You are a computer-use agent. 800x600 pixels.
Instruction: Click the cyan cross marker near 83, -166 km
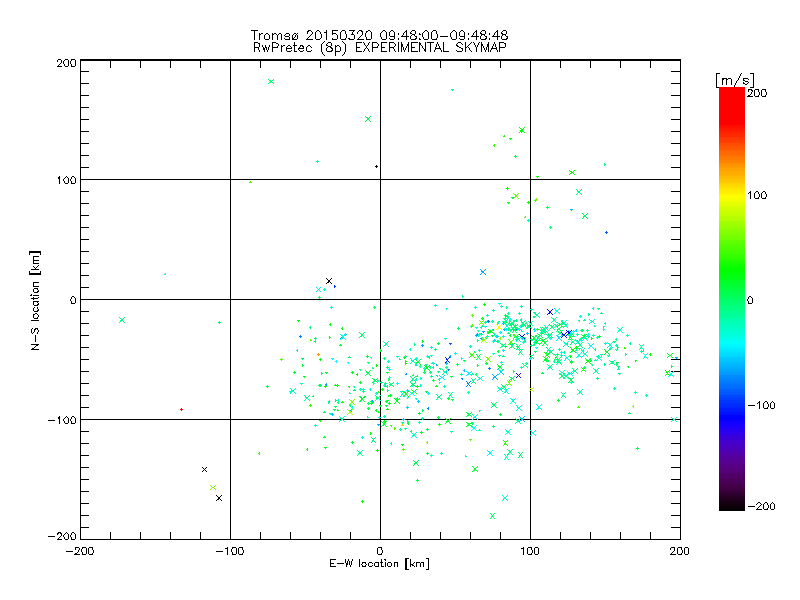point(505,498)
